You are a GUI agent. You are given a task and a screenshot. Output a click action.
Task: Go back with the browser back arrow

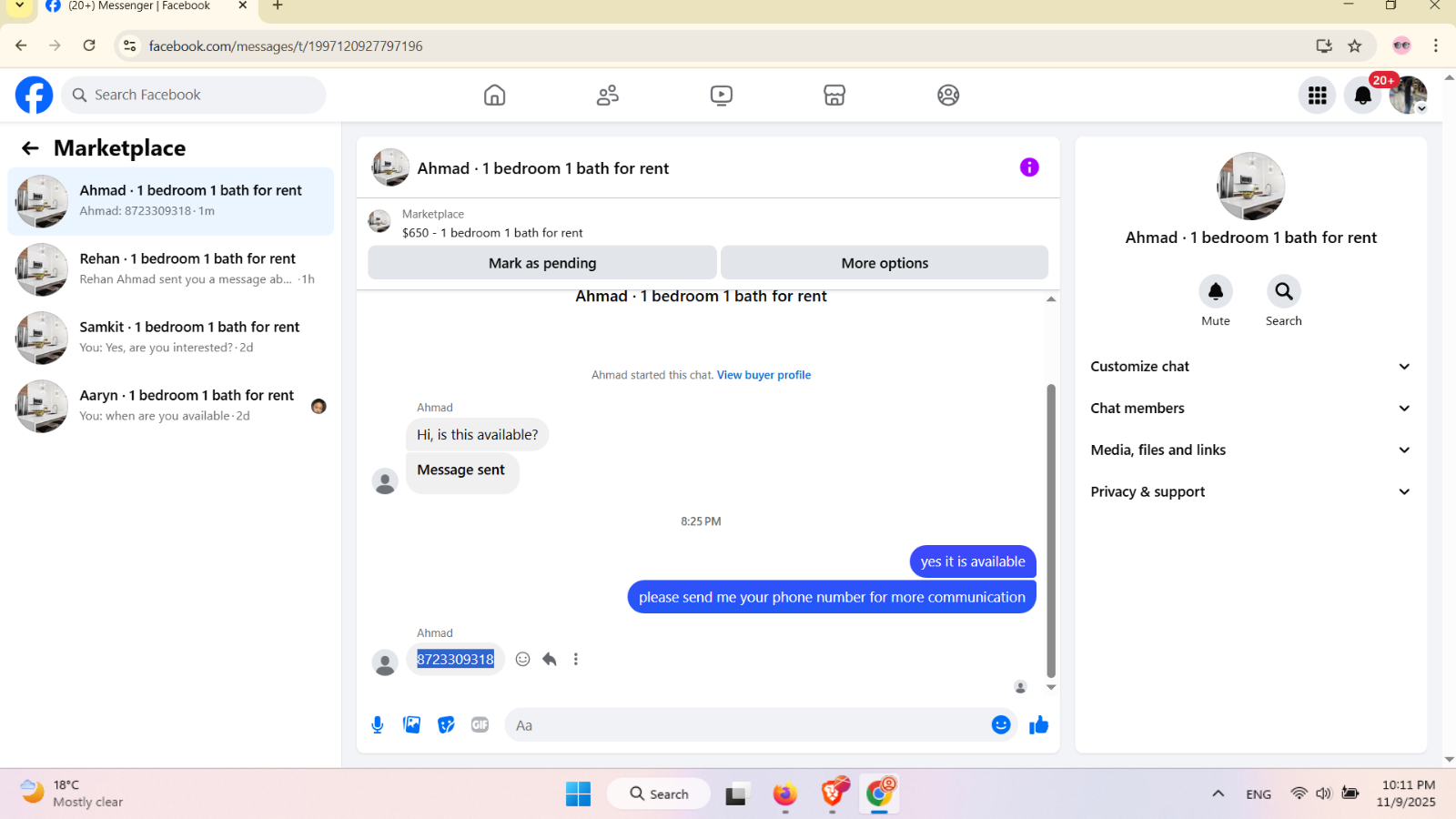click(21, 45)
